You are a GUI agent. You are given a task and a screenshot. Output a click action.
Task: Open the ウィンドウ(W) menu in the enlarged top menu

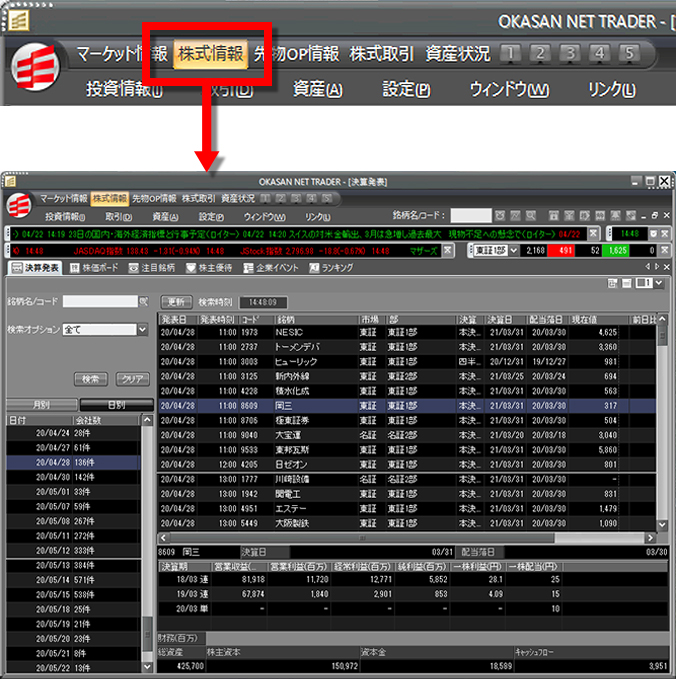(509, 89)
